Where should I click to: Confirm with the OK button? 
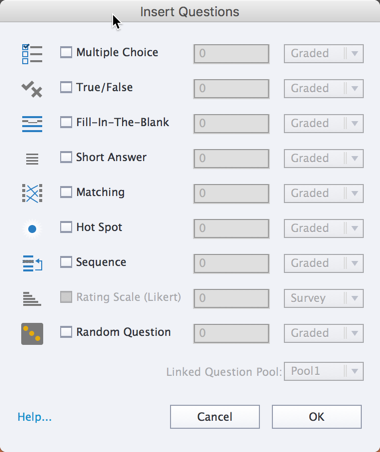click(x=317, y=417)
